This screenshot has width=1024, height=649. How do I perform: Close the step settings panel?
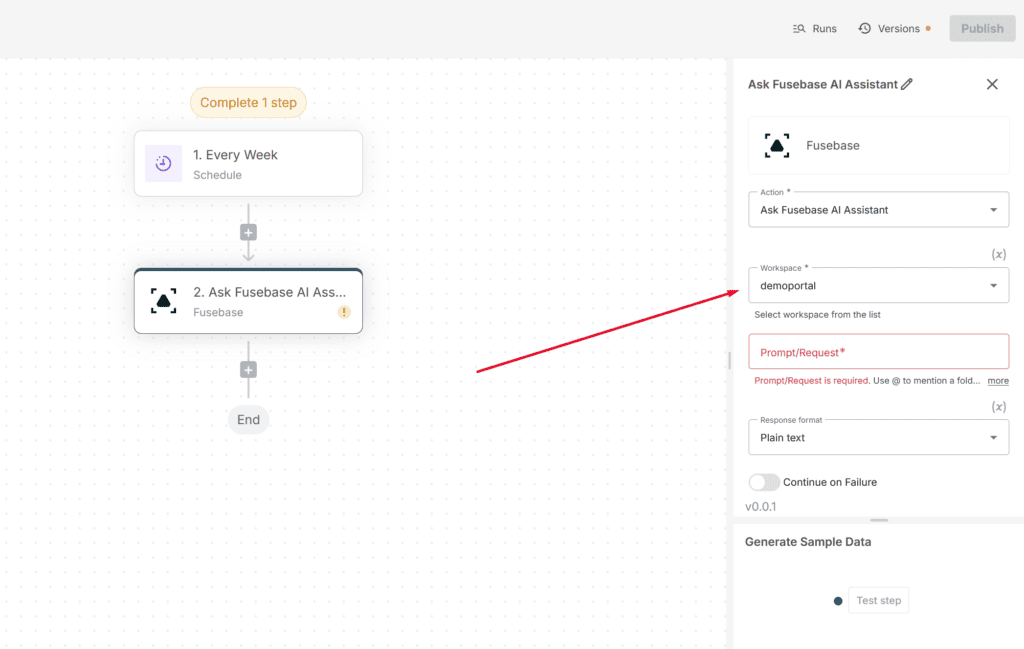(992, 84)
